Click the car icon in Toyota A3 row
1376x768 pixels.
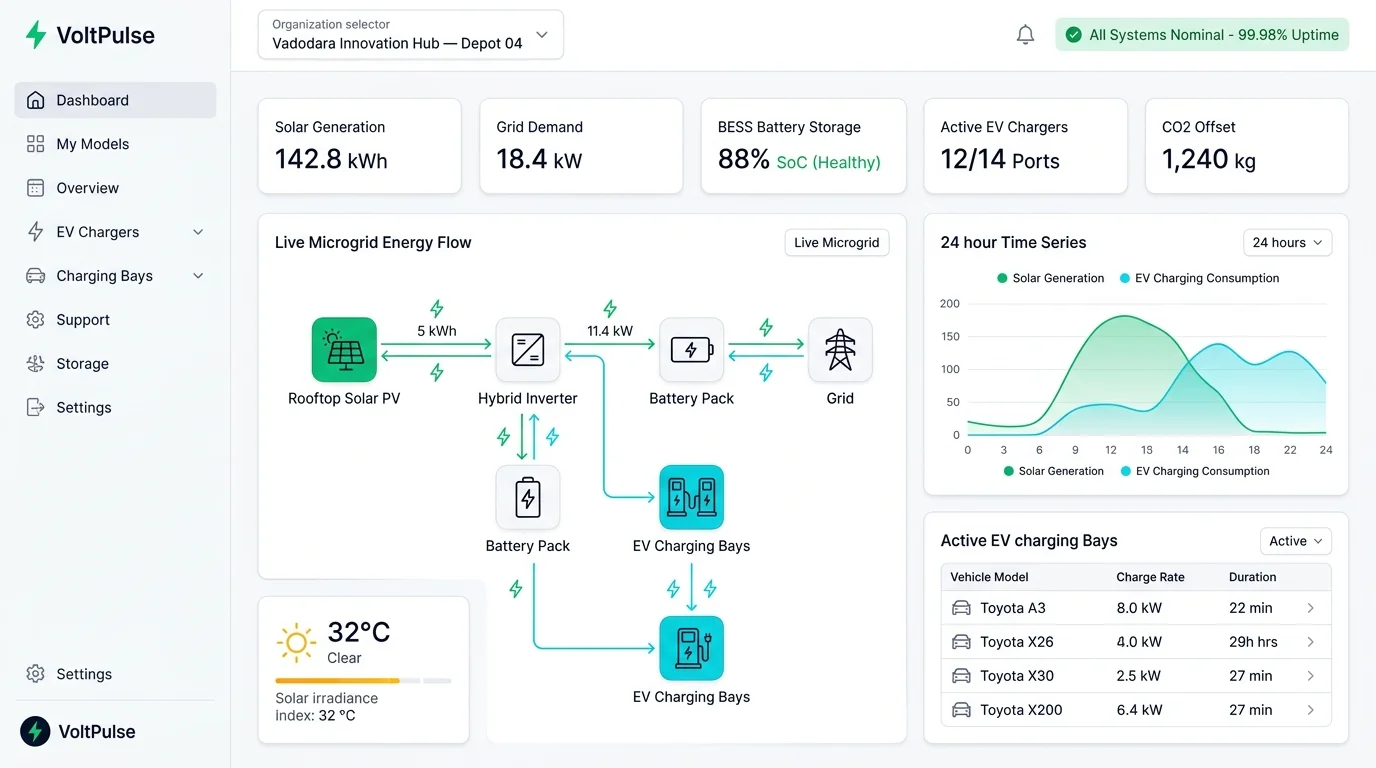tap(961, 608)
